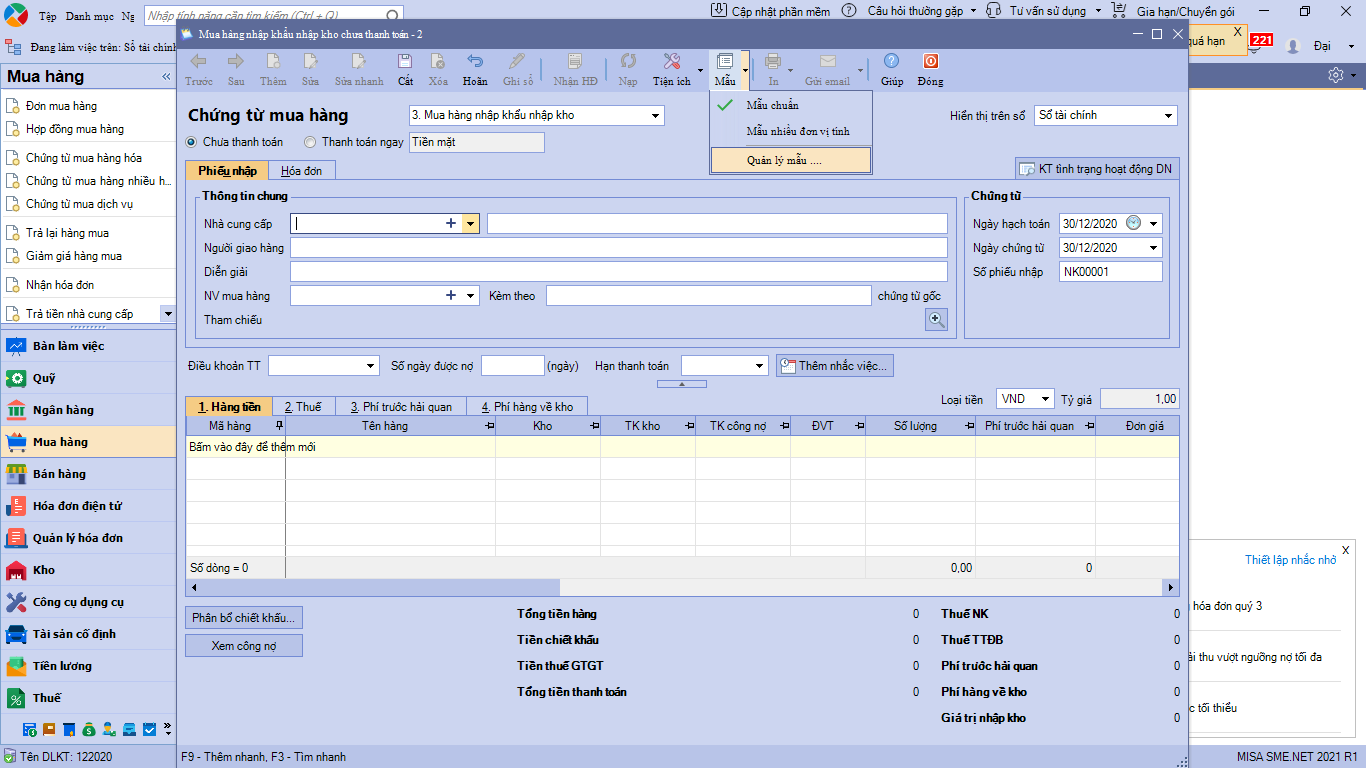This screenshot has width=1366, height=768.
Task: Pin the Mã hàng column header
Action: (x=279, y=426)
